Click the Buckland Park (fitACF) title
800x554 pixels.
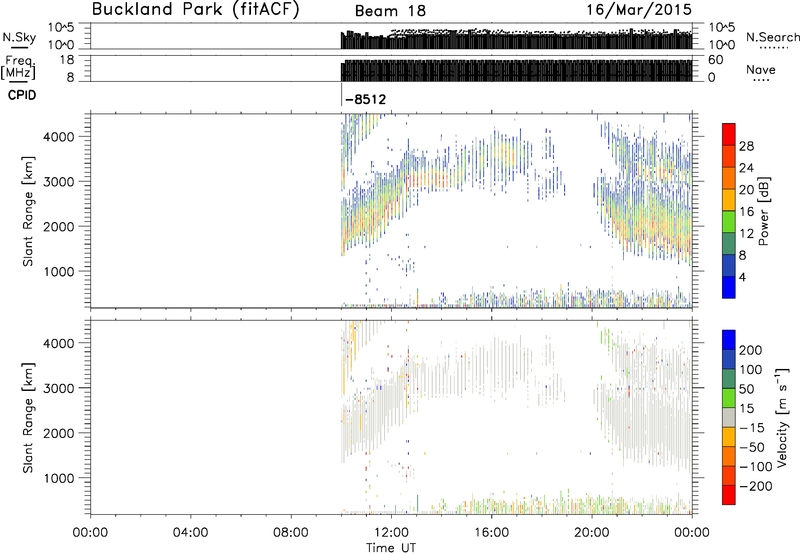[x=196, y=10]
